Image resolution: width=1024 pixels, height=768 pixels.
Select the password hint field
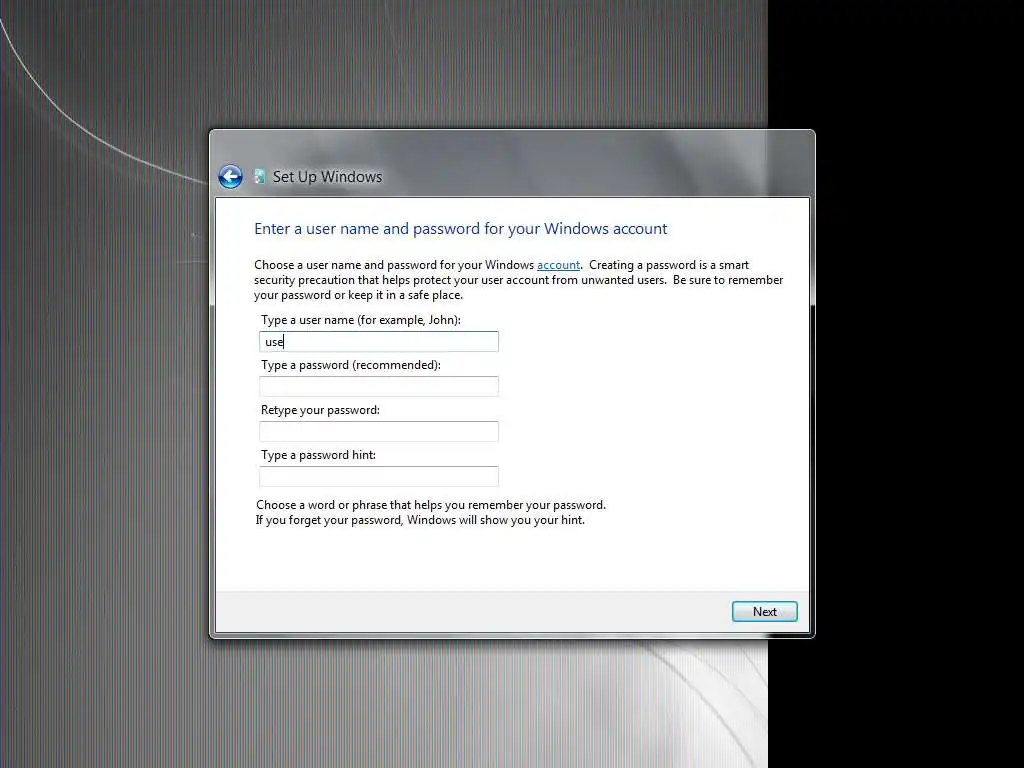(379, 477)
